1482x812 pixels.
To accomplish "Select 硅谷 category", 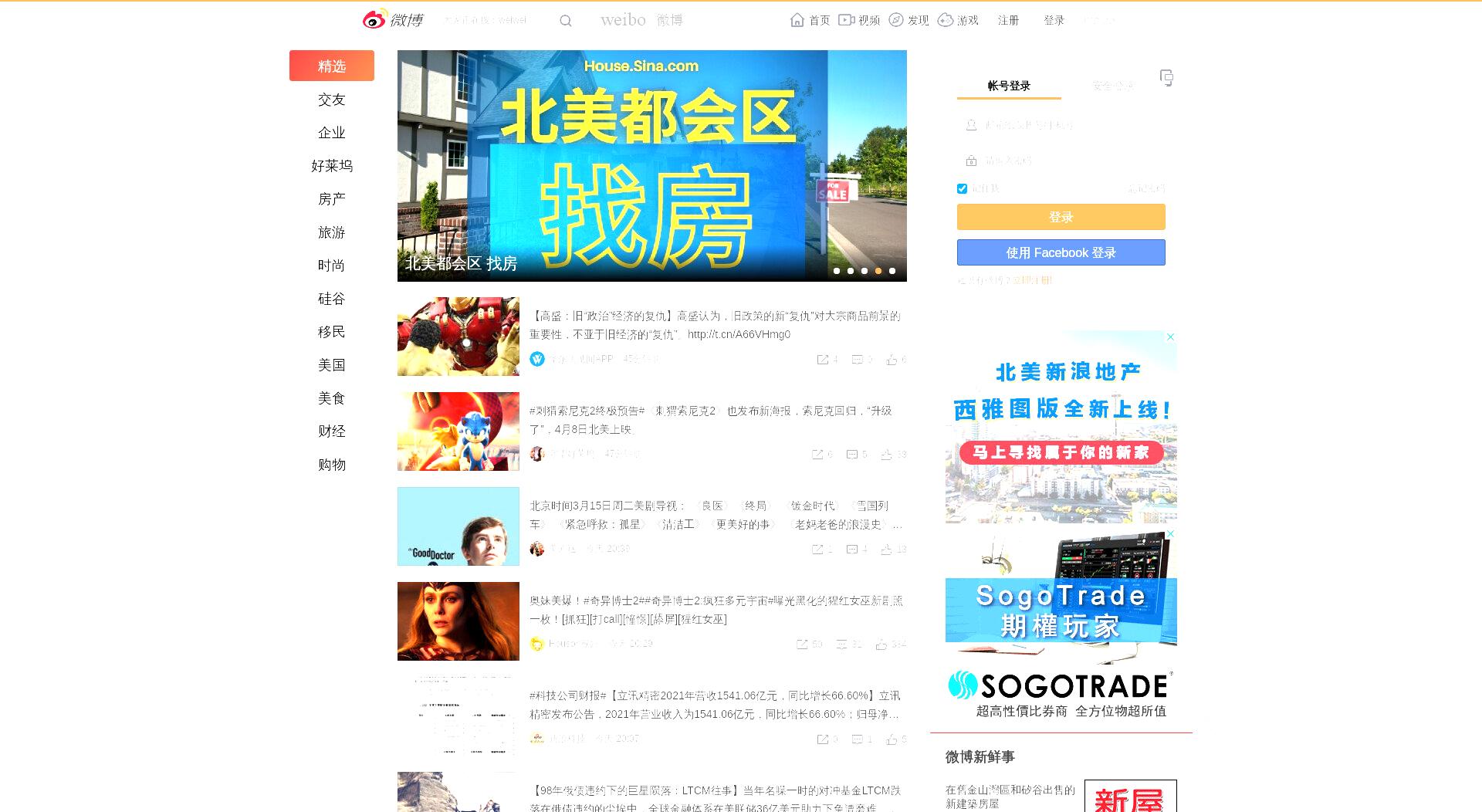I will (x=332, y=299).
